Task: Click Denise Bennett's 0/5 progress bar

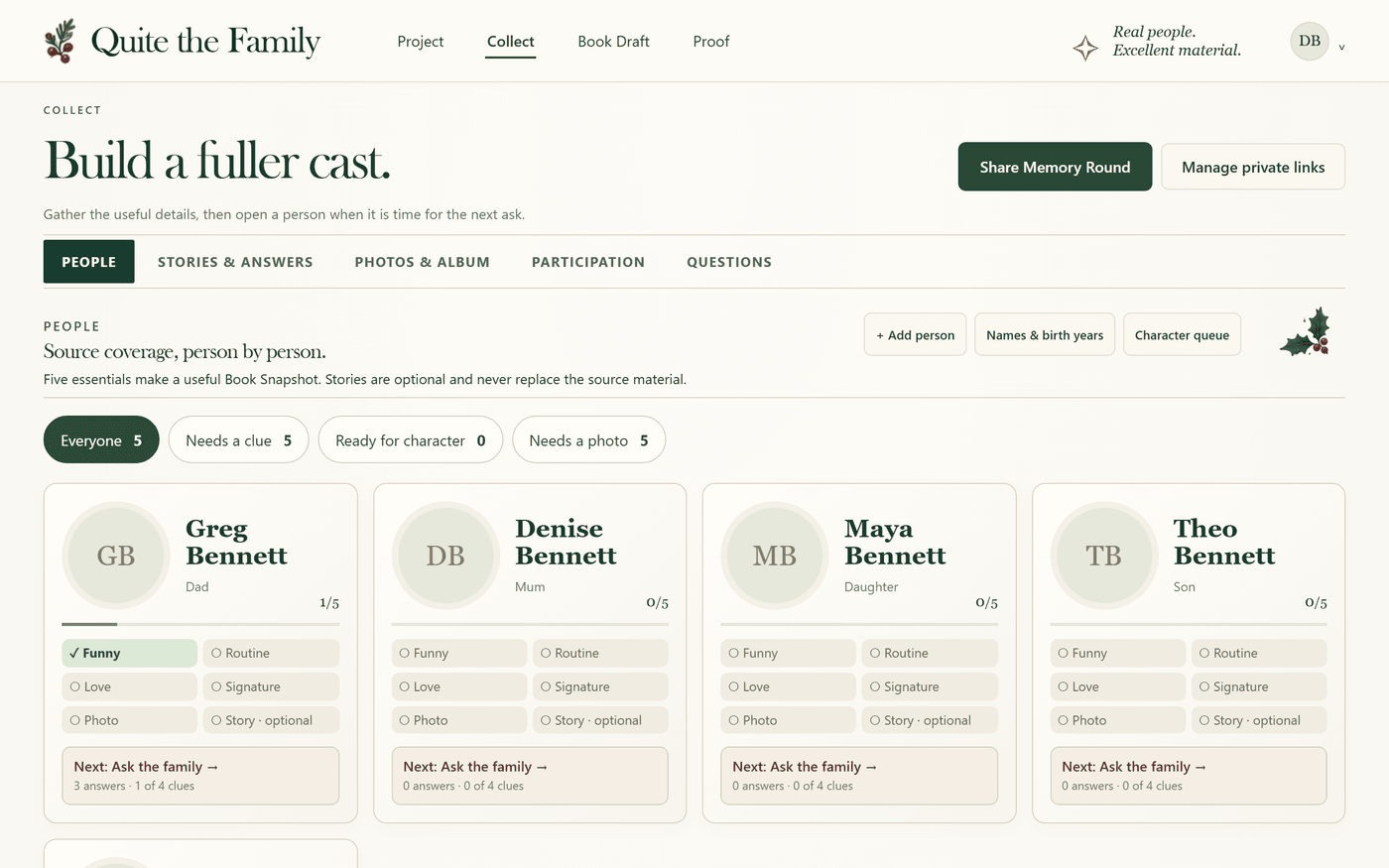Action: pos(530,624)
